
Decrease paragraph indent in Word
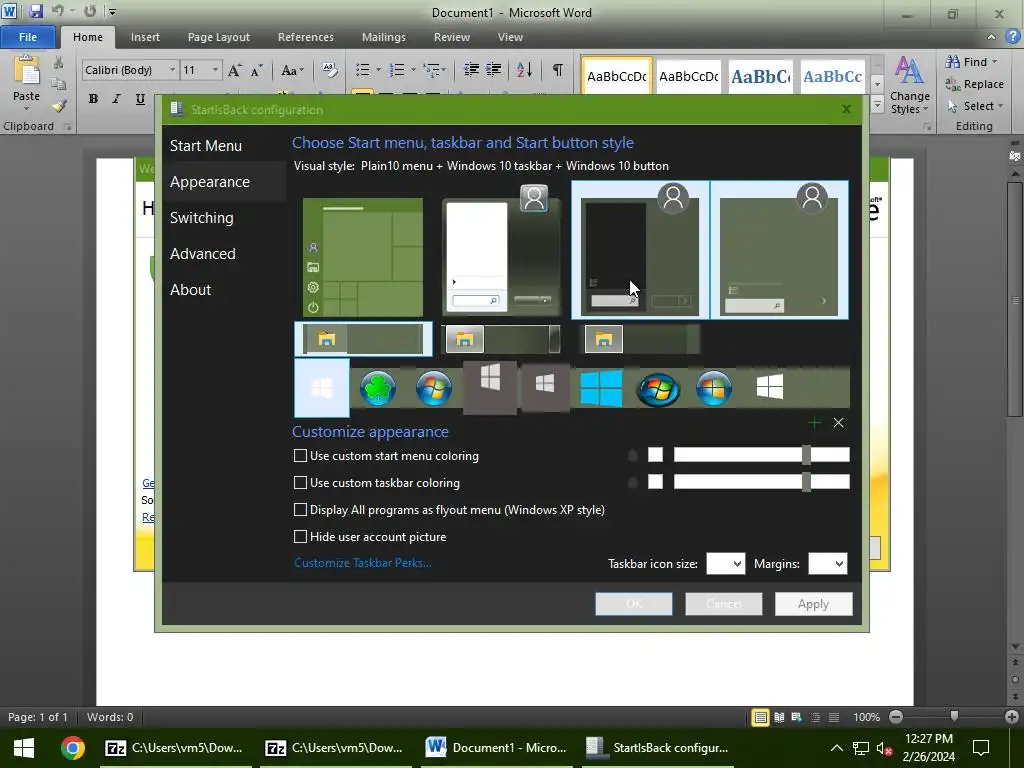471,70
